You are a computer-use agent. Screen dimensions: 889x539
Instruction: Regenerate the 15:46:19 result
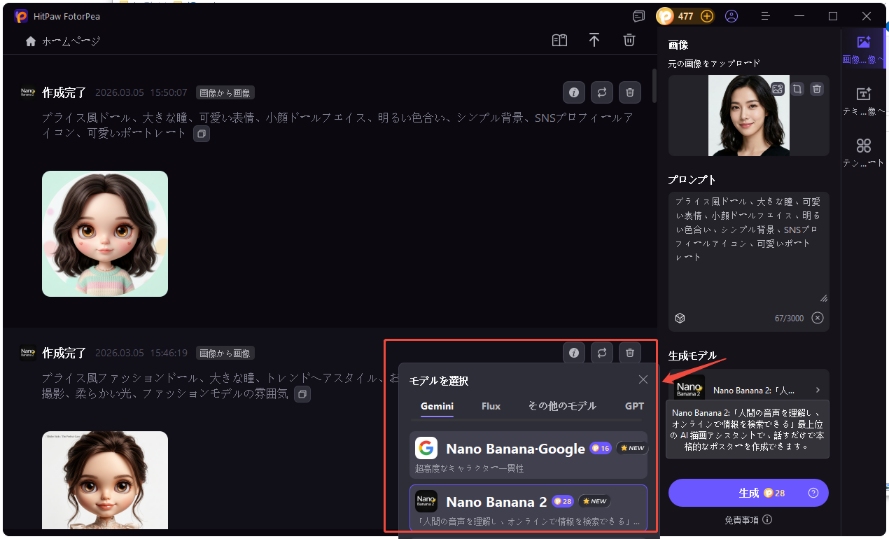[x=602, y=353]
